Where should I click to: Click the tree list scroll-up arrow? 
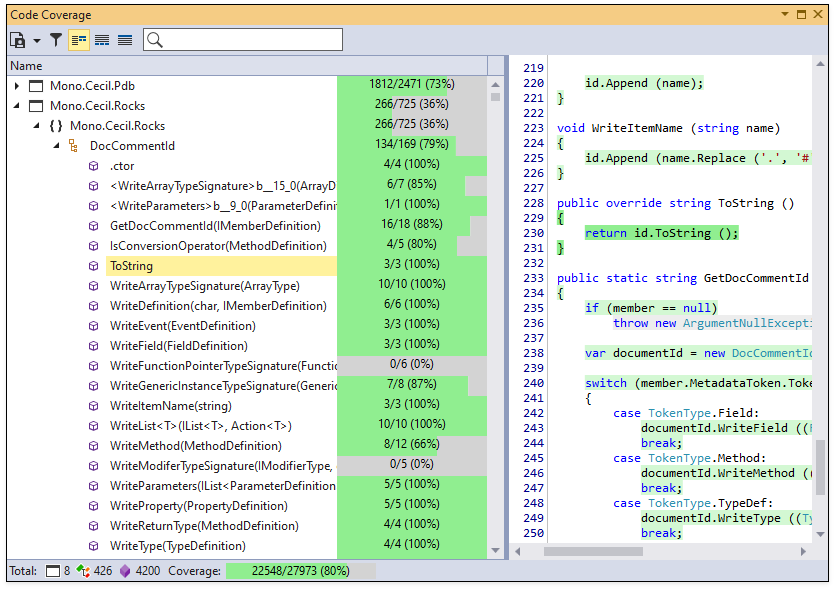point(495,85)
